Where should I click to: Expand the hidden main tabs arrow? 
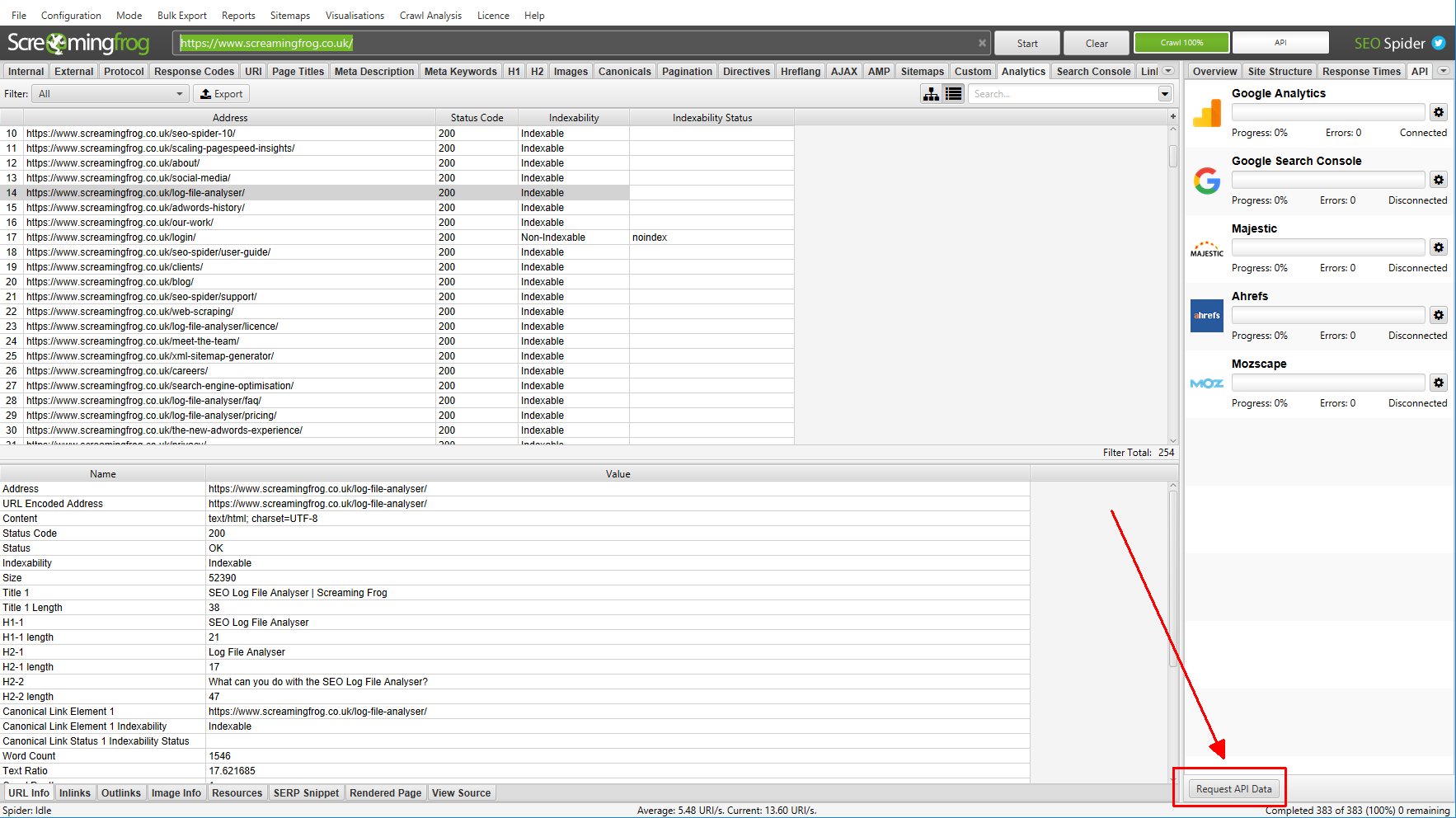click(1167, 71)
